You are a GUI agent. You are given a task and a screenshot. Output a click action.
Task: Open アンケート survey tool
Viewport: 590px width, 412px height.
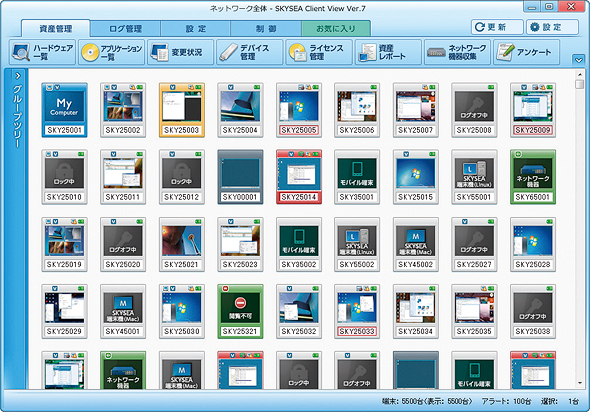point(526,52)
